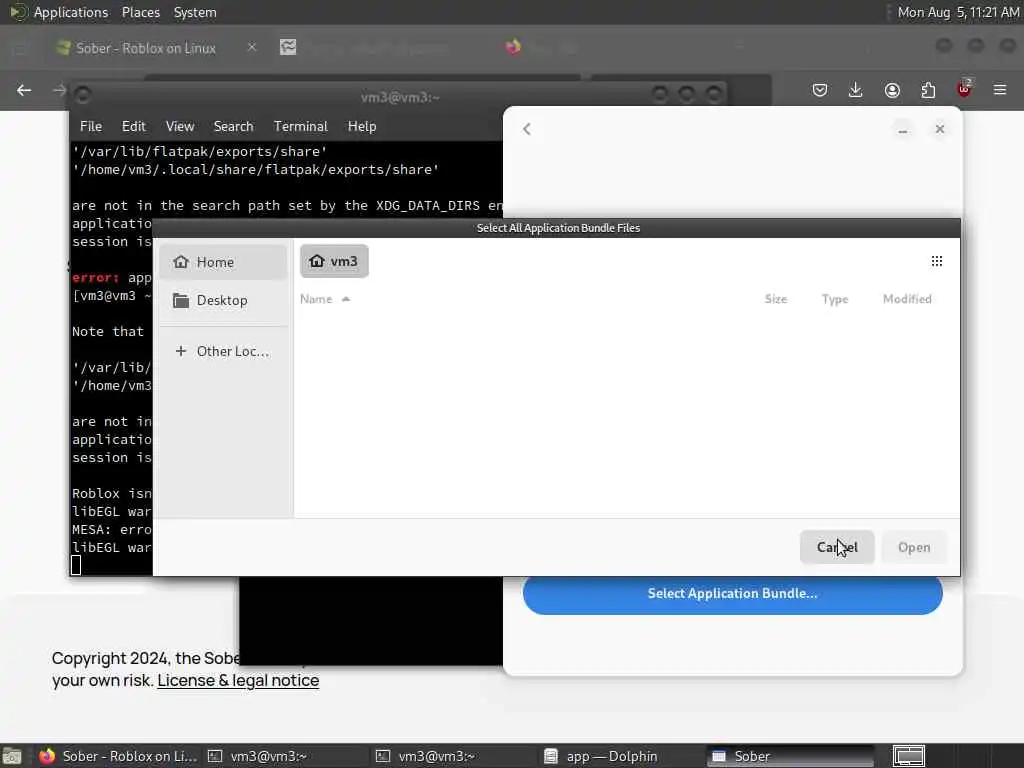The image size is (1024, 768).
Task: Click the uBlock Origin extension icon
Action: pyautogui.click(x=964, y=89)
